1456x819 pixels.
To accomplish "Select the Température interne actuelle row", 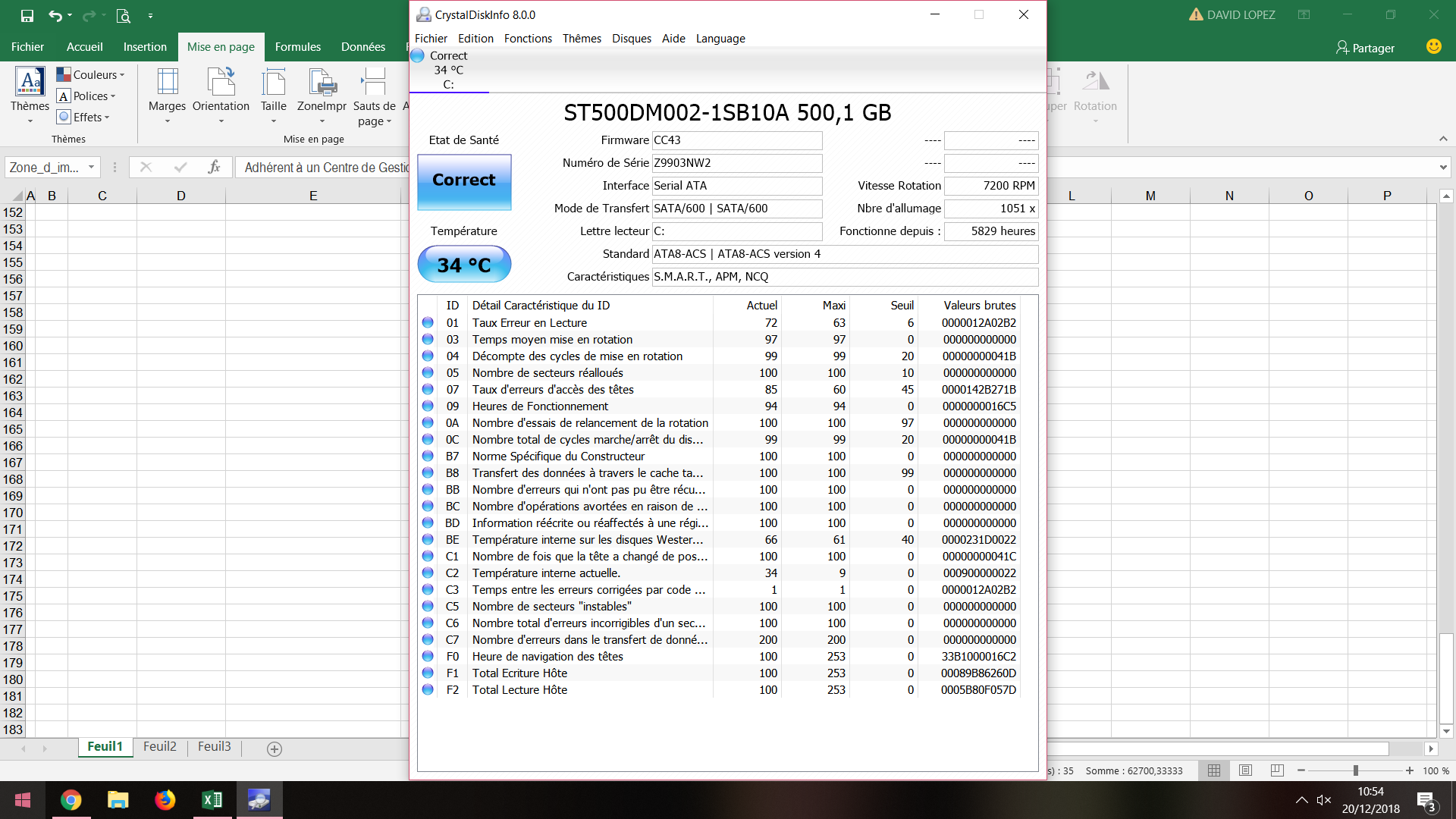I will (720, 573).
